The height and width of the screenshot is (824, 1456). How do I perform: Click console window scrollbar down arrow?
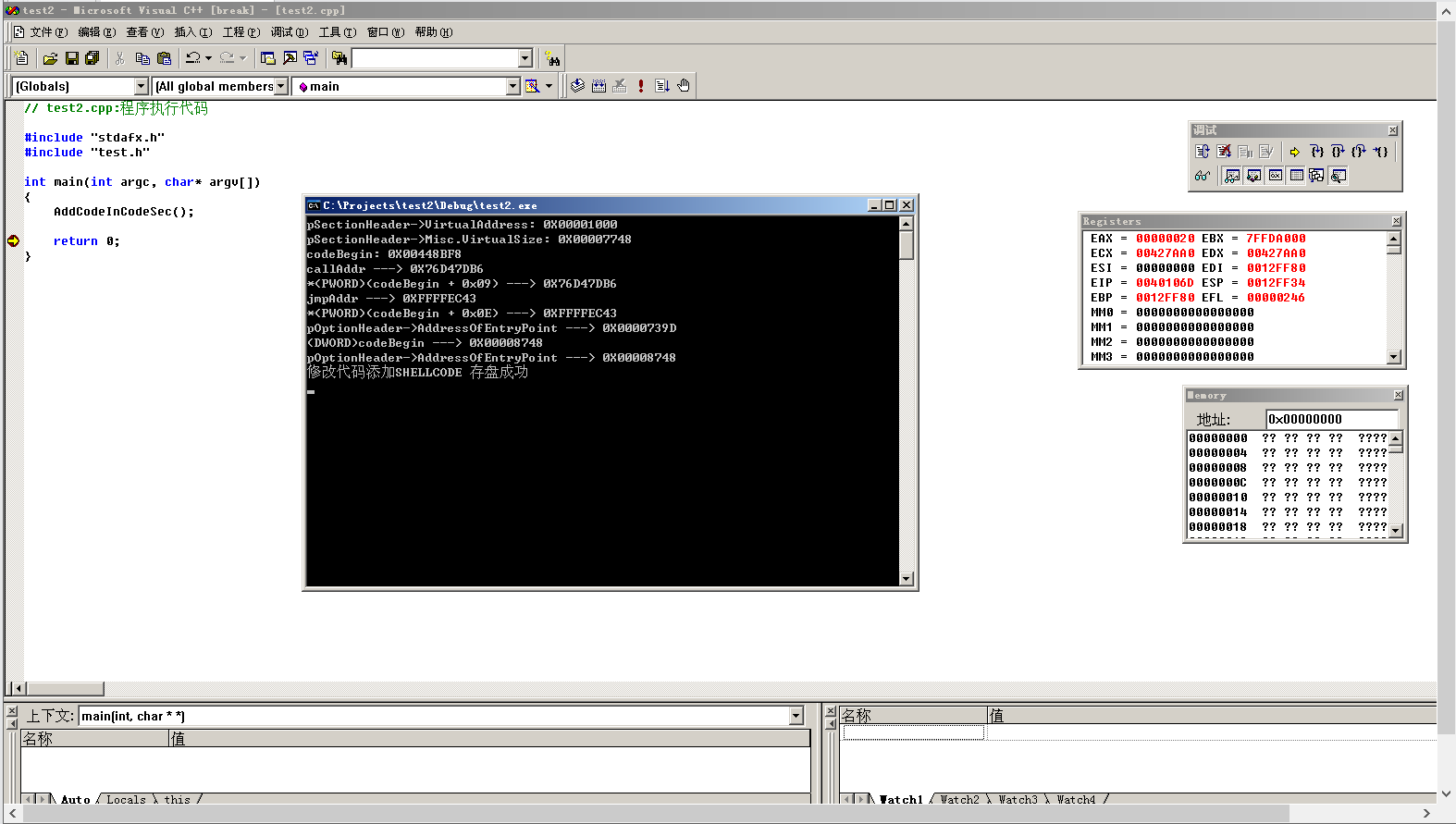click(x=907, y=579)
